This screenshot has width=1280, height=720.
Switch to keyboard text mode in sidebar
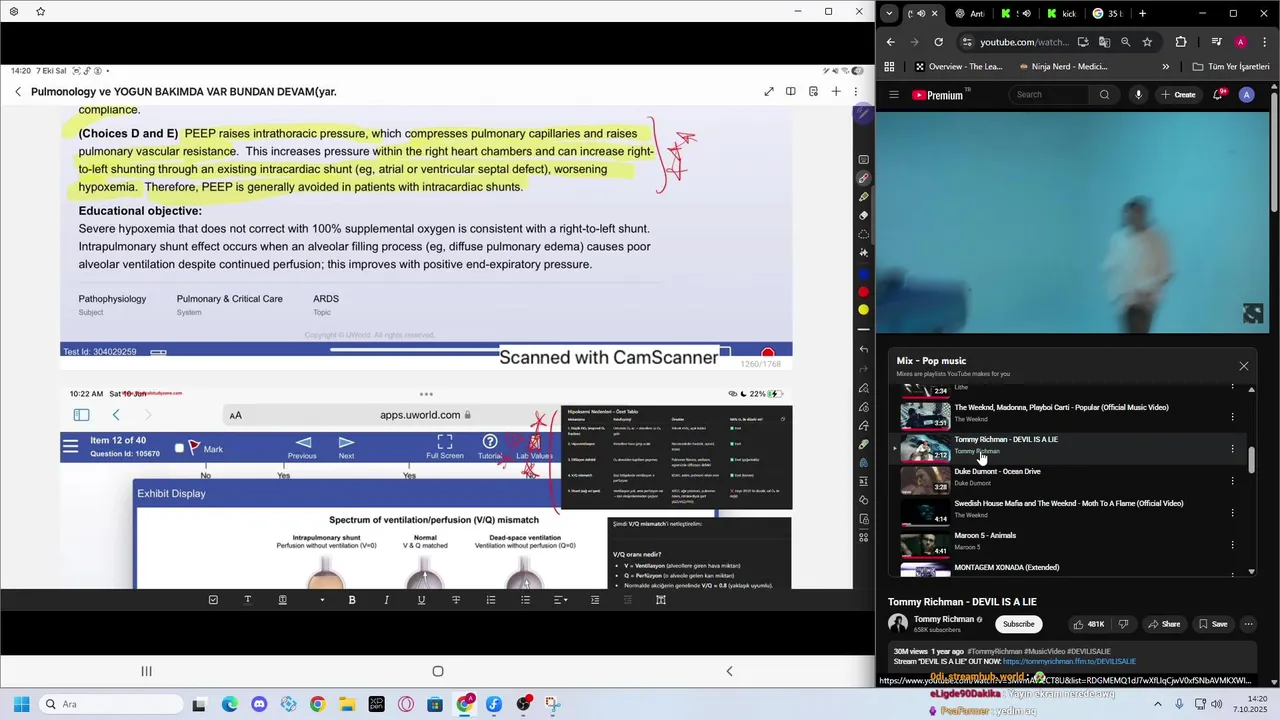864,160
